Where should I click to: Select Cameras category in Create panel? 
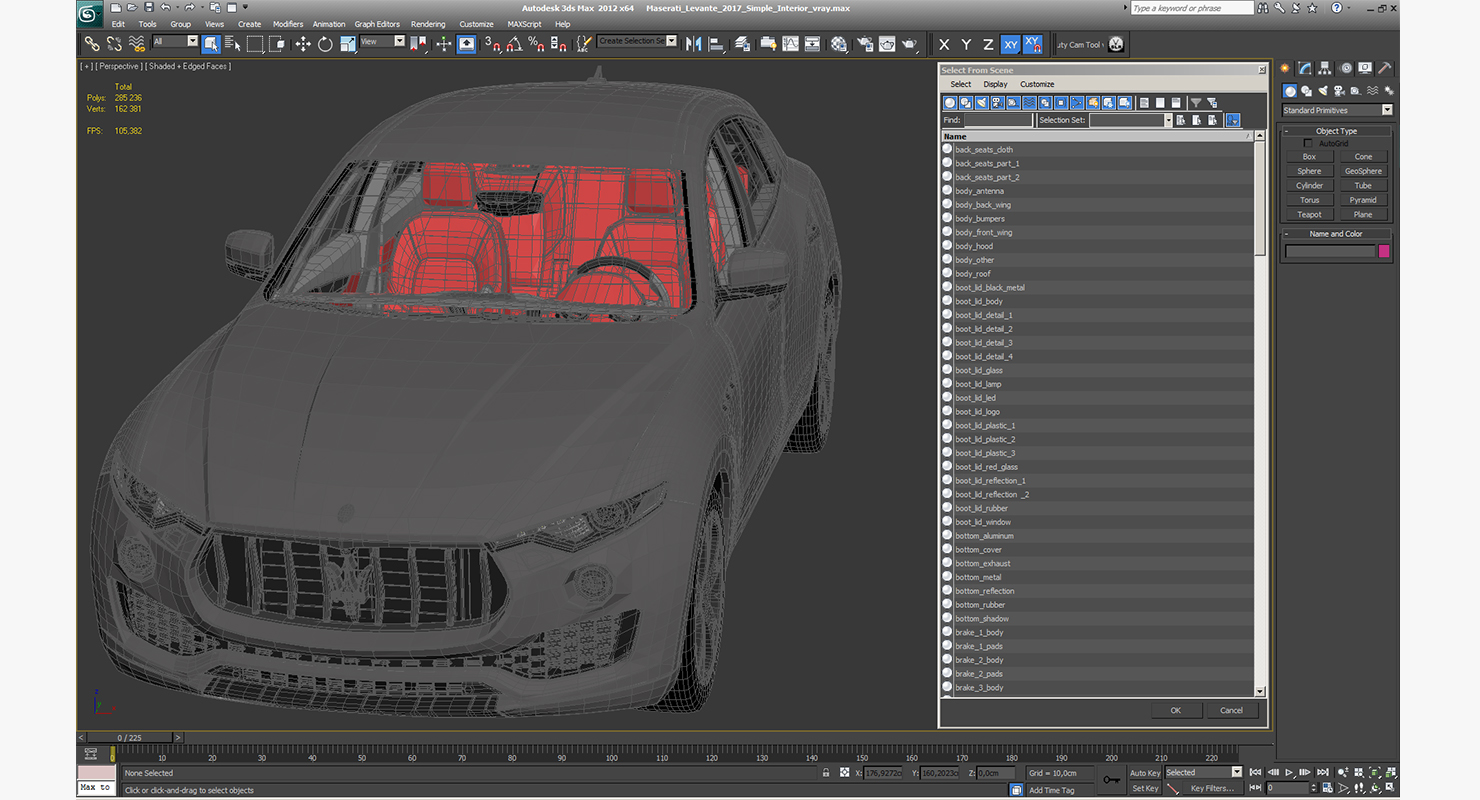coord(1338,91)
